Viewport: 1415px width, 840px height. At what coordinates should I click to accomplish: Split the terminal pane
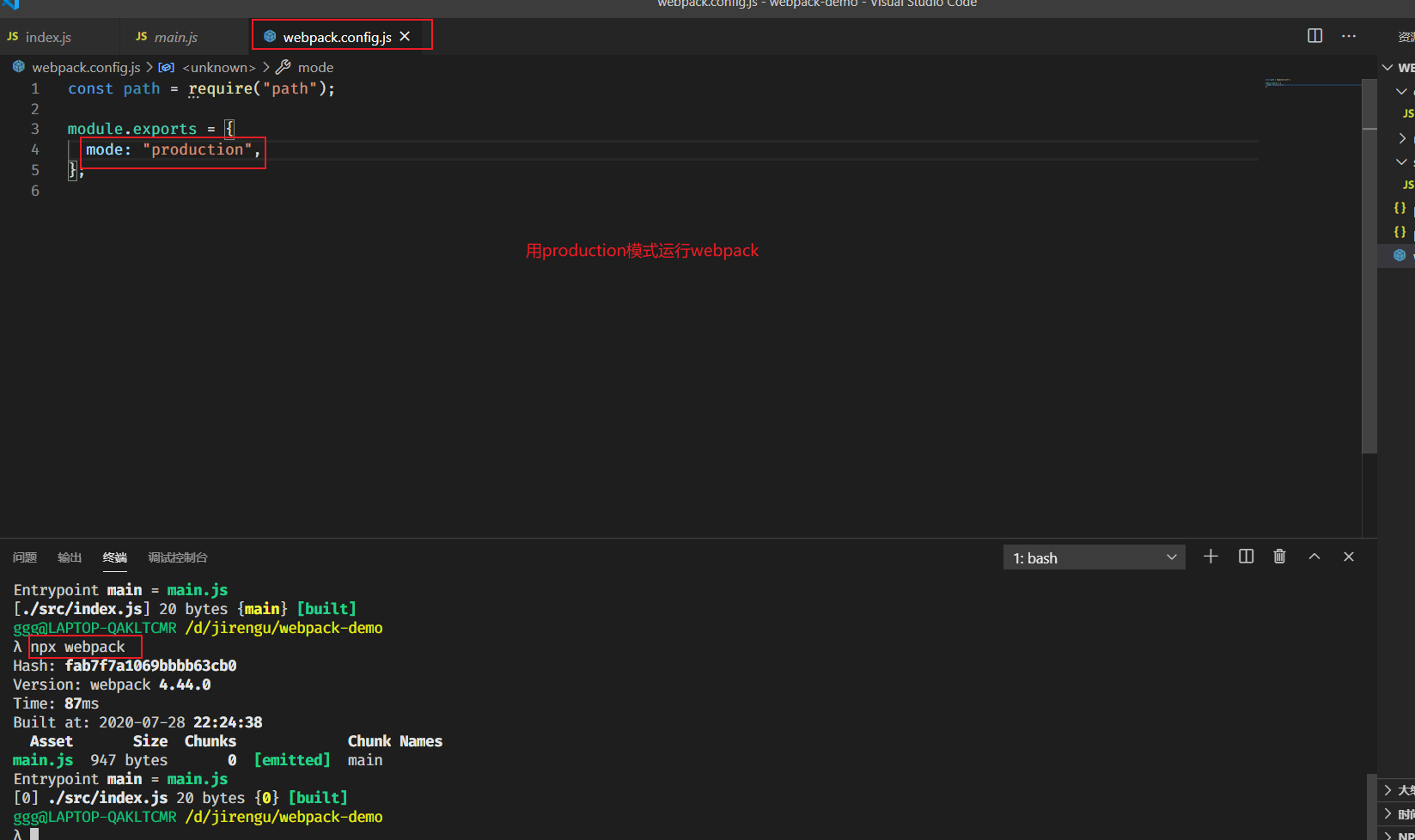[1246, 557]
